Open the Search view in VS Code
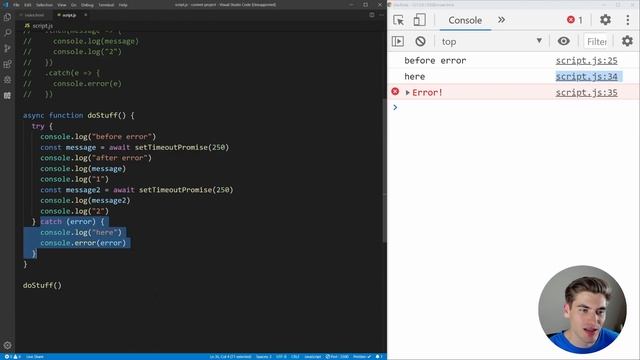 coord(7,33)
